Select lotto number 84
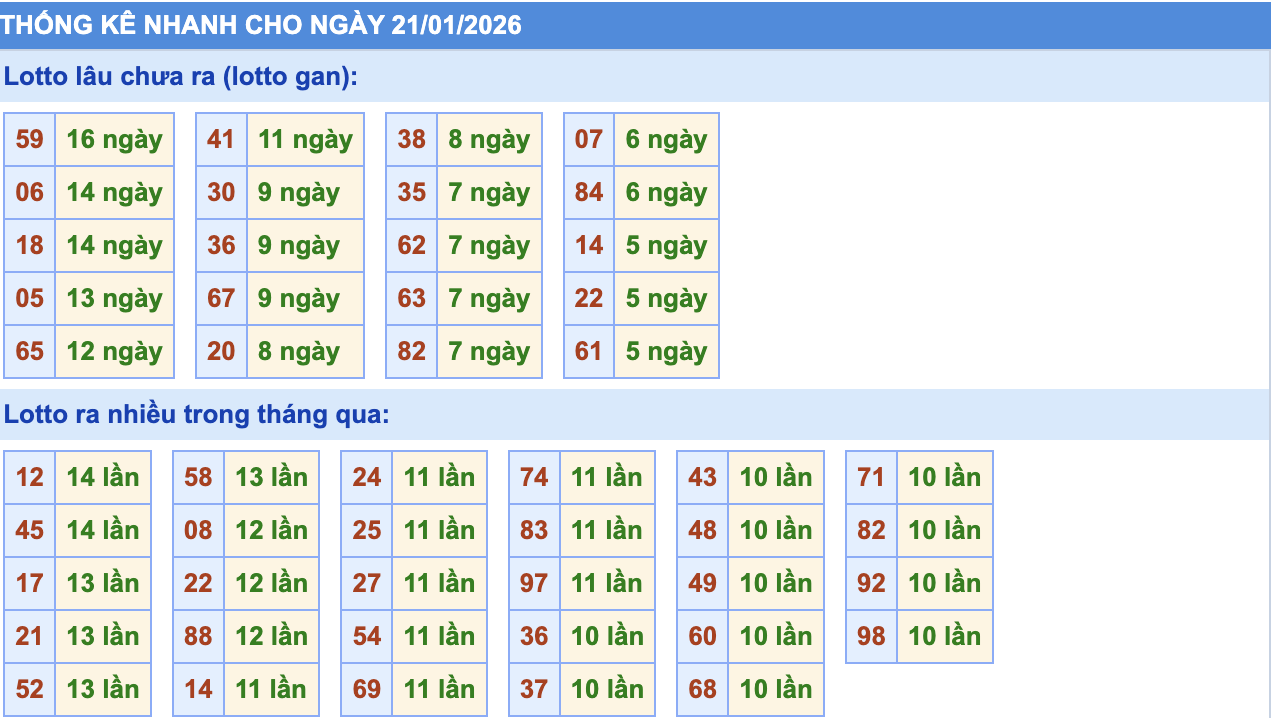1273x718 pixels. click(589, 192)
